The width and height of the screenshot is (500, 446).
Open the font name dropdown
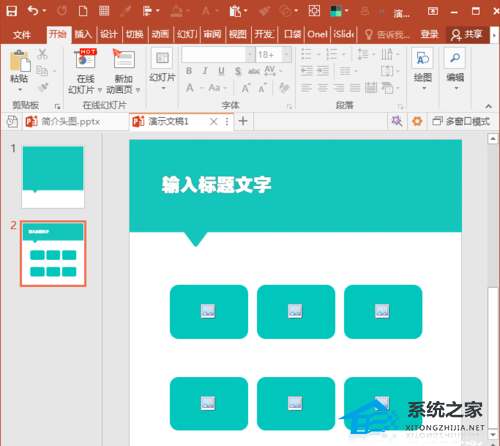click(x=250, y=54)
